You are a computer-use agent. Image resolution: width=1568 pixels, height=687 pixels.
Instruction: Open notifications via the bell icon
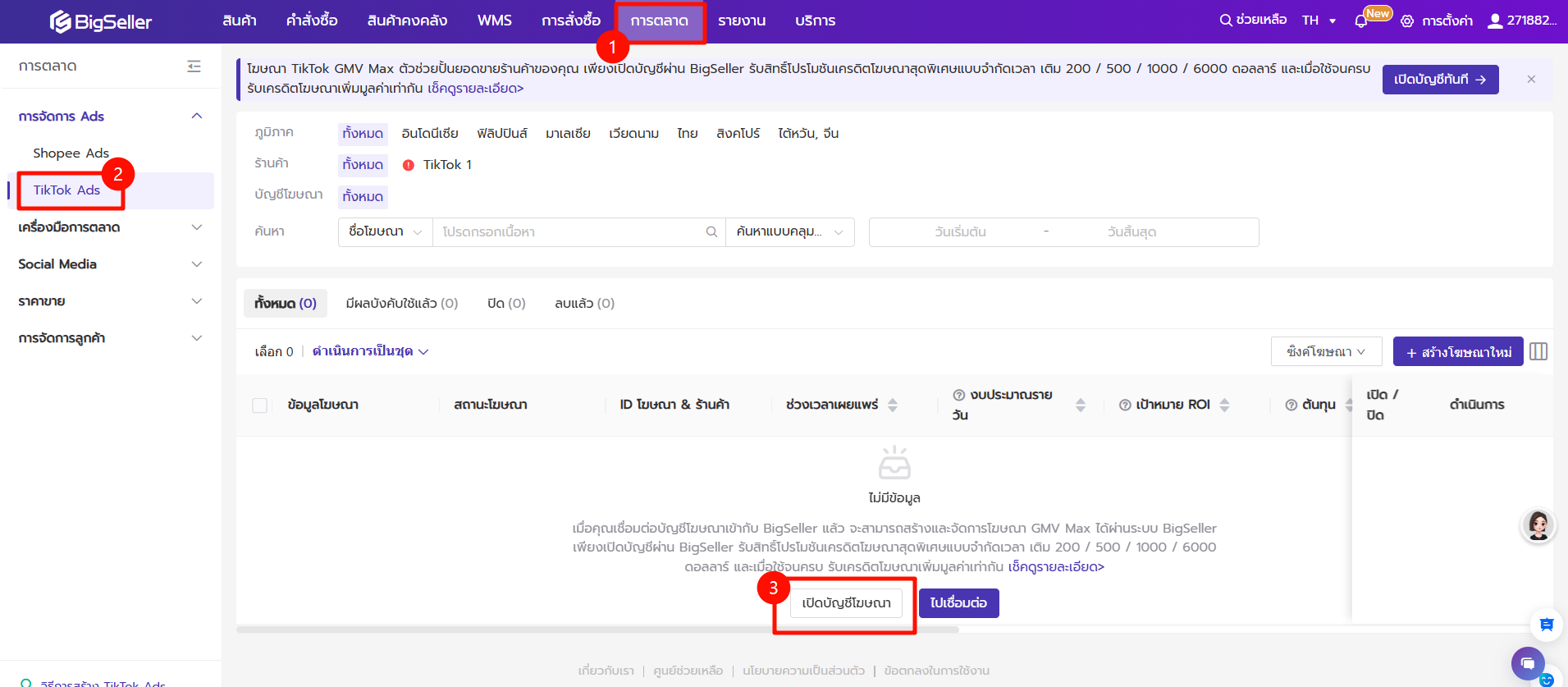[x=1361, y=21]
